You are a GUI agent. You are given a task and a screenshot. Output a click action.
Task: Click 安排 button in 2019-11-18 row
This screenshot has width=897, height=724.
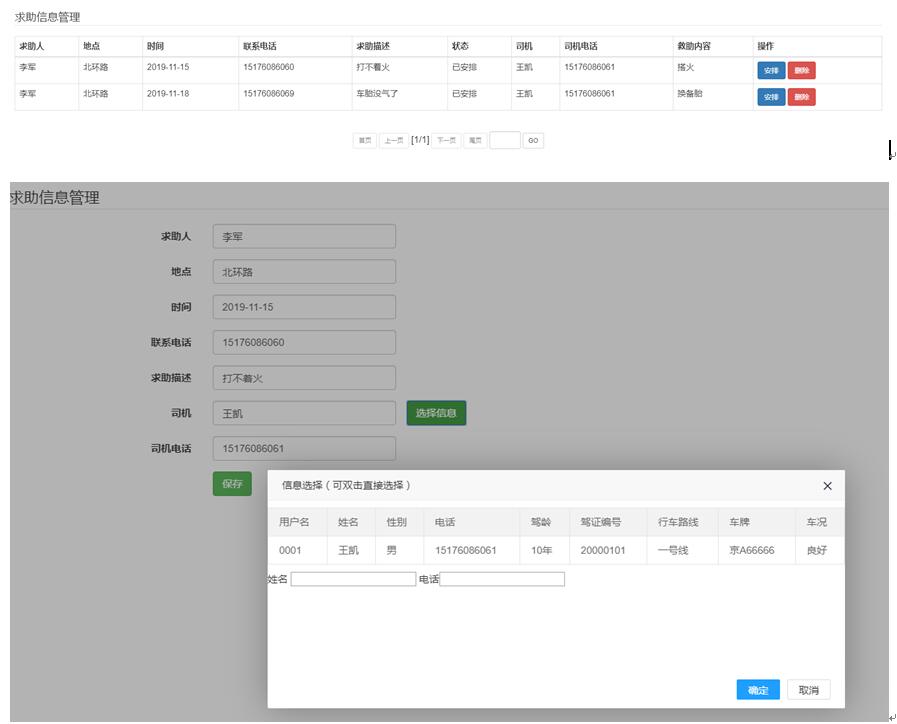pyautogui.click(x=771, y=97)
